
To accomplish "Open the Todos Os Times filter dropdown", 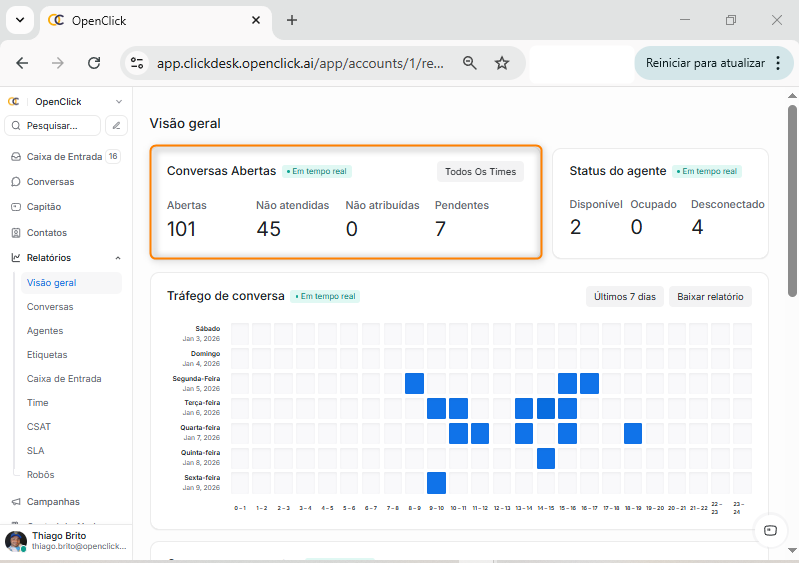I will click(x=480, y=172).
